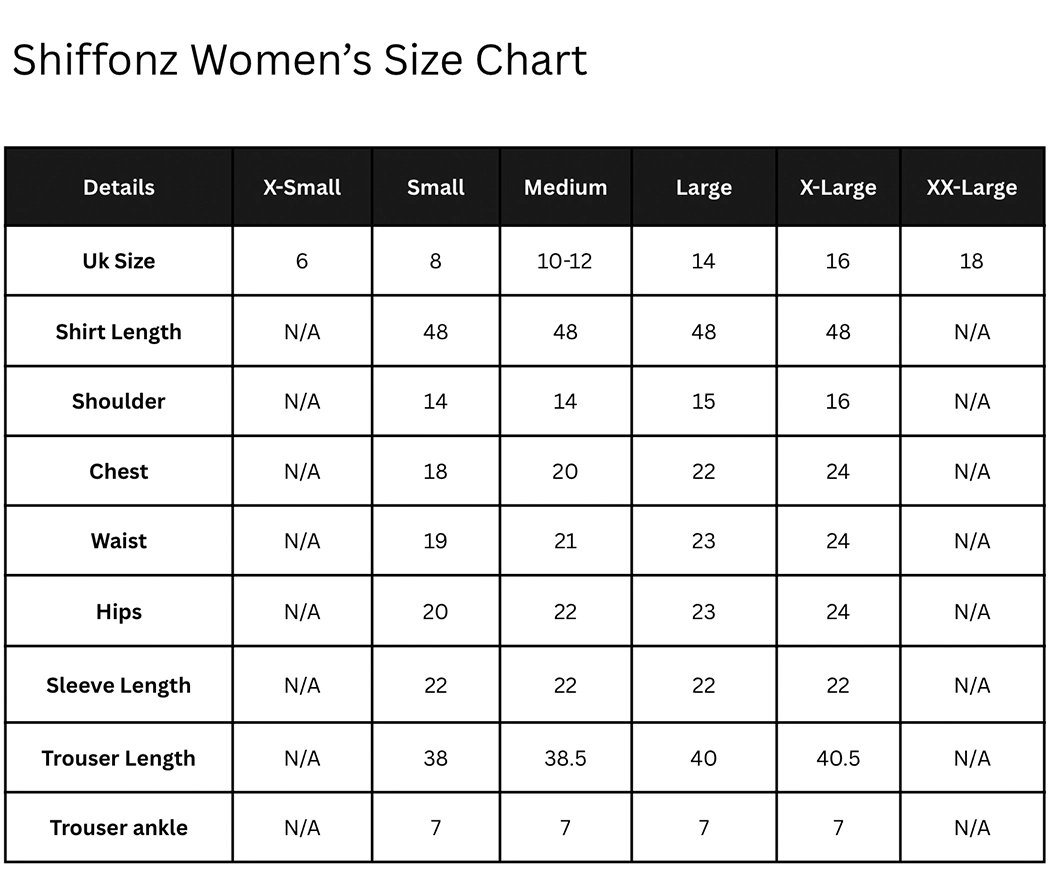Select the Chest row label
This screenshot has width=1056, height=880.
click(x=119, y=471)
